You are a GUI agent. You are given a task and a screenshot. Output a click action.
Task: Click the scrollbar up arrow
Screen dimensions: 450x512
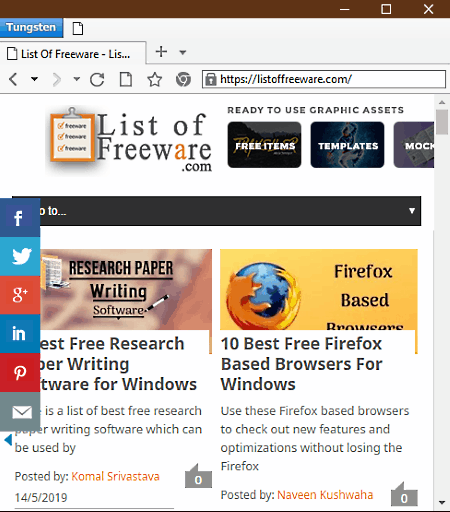(x=442, y=102)
